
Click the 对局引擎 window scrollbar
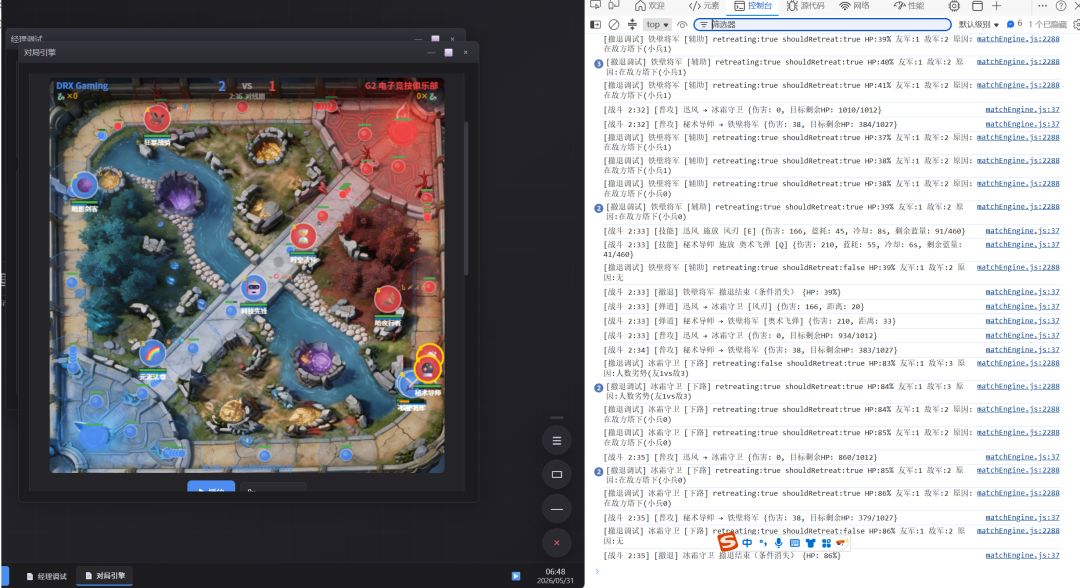(466, 200)
